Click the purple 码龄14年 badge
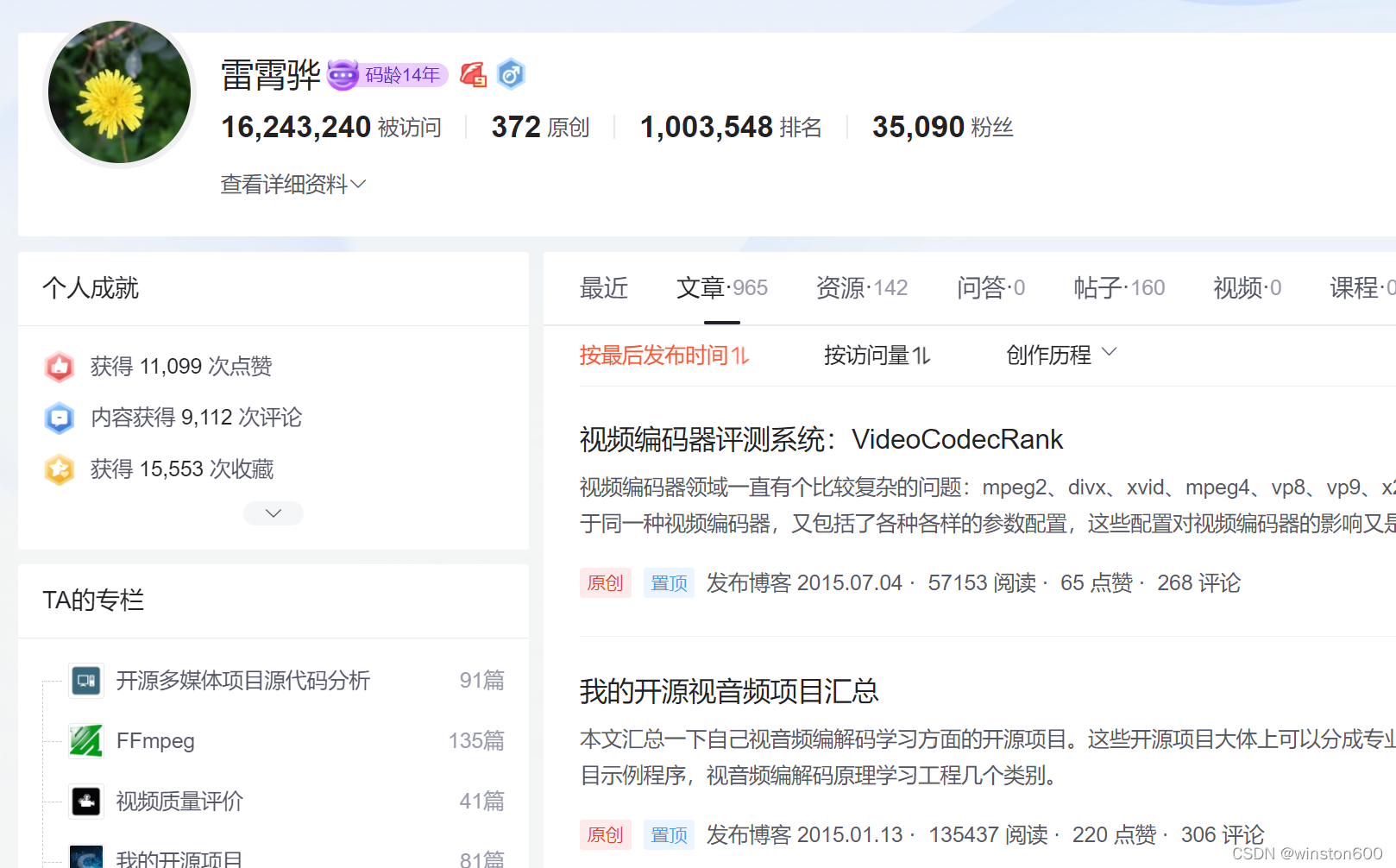This screenshot has height=868, width=1396. (x=388, y=75)
